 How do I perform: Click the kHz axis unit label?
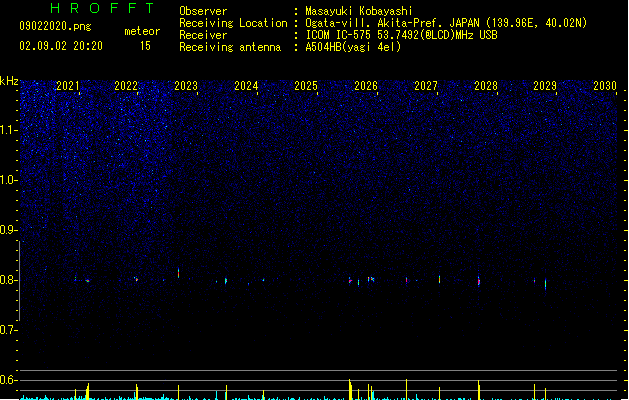click(x=9, y=81)
